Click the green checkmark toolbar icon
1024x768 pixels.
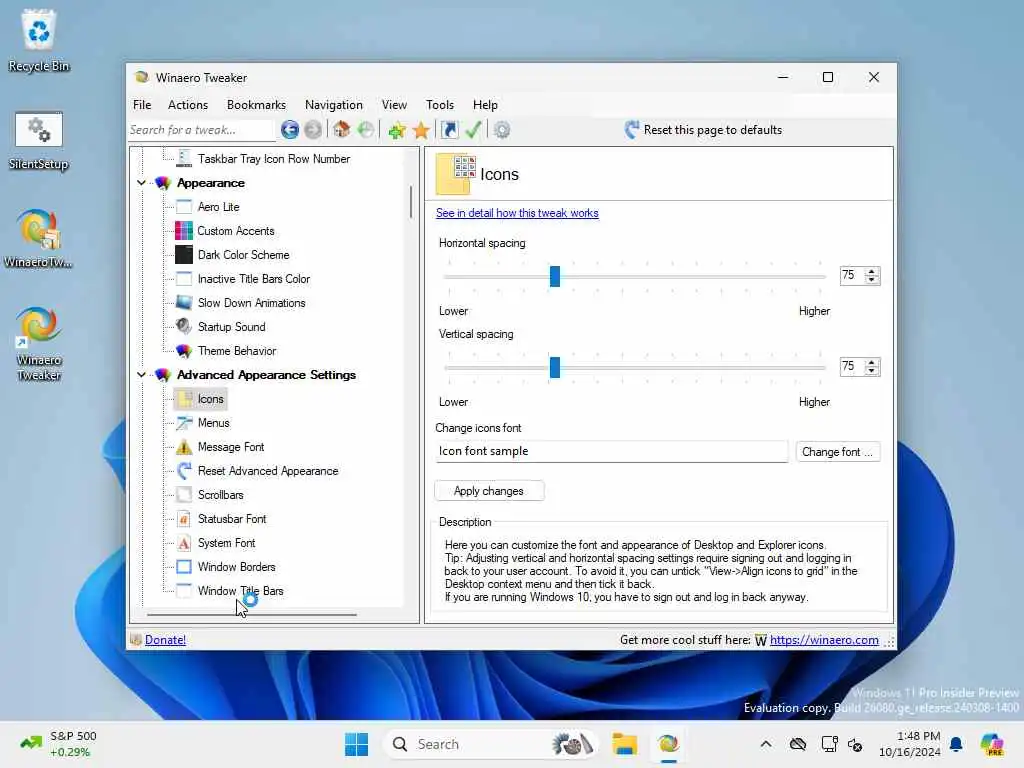tap(473, 130)
